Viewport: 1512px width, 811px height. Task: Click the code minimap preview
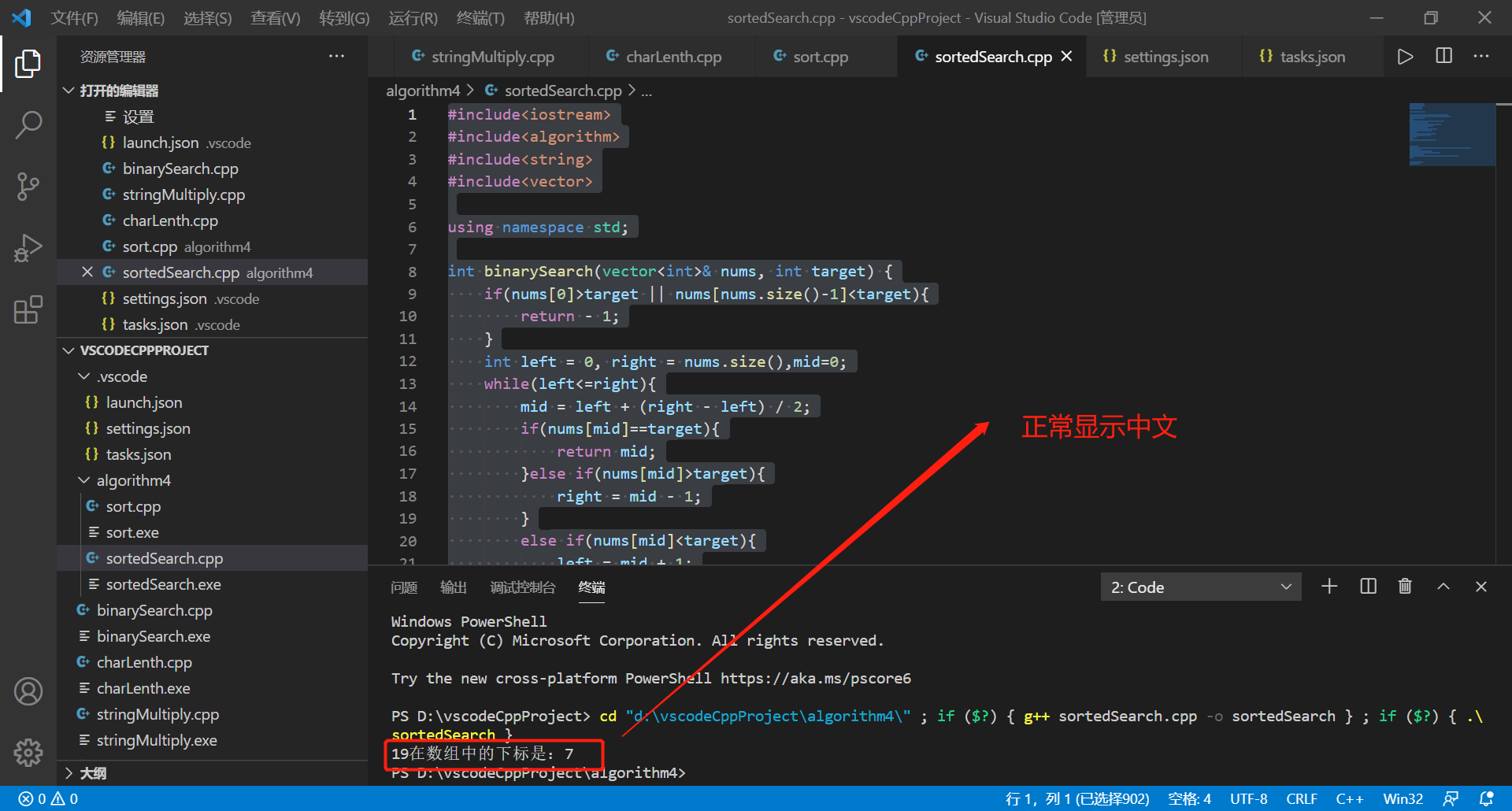pyautogui.click(x=1451, y=135)
